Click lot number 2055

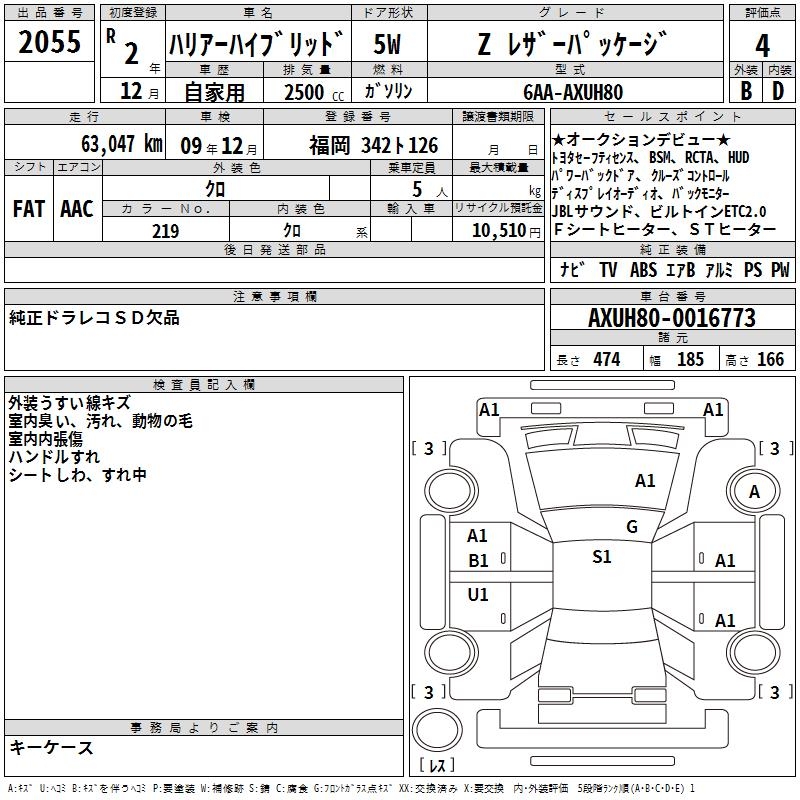(x=49, y=42)
